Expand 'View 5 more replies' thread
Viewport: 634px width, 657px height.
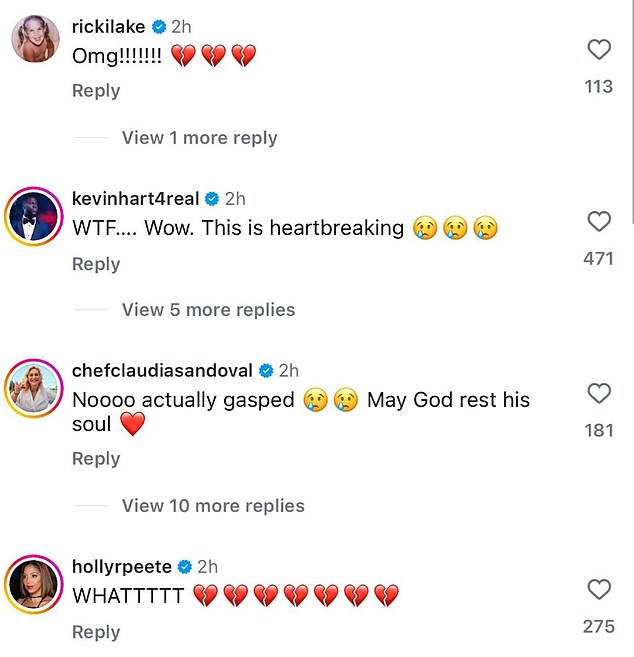coord(208,310)
